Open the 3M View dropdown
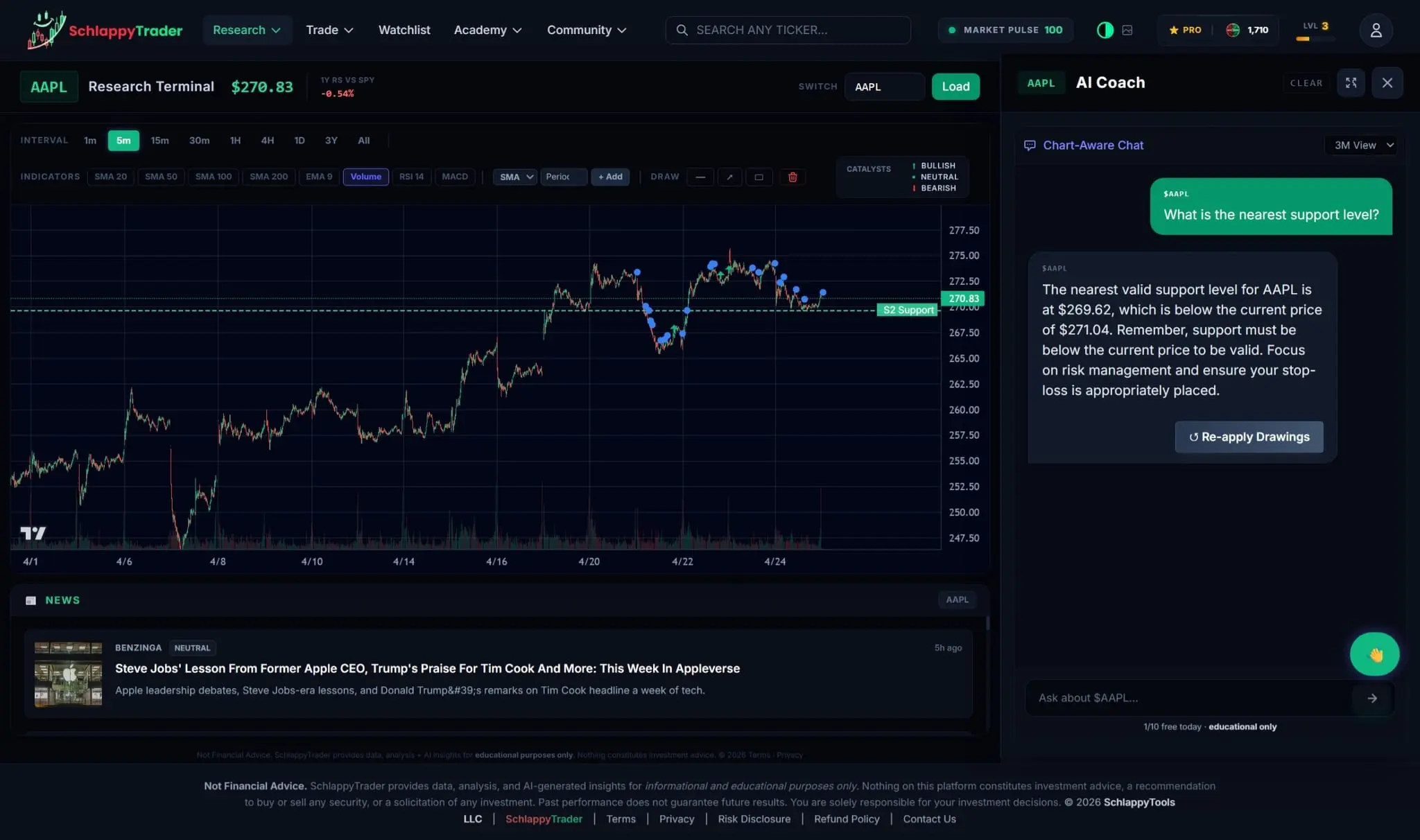 pos(1363,145)
